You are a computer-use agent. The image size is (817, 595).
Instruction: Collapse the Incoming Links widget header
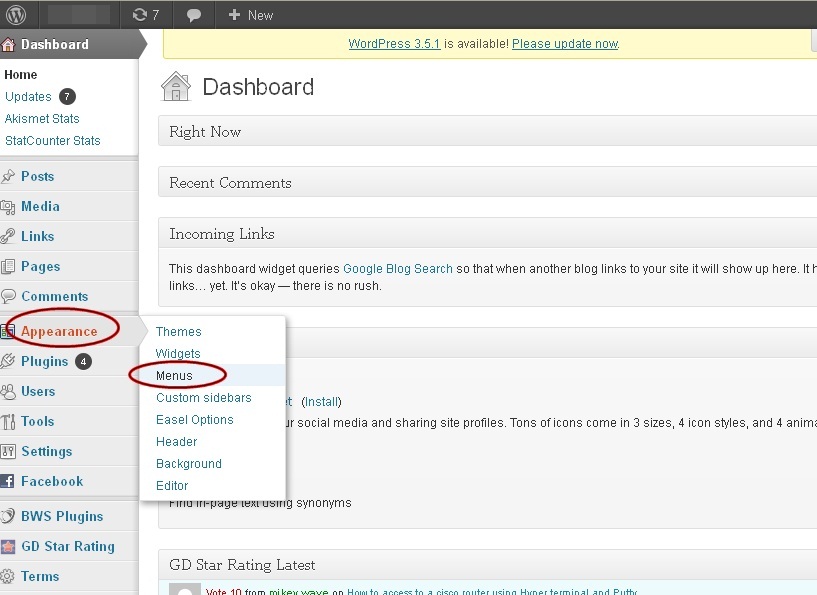487,233
